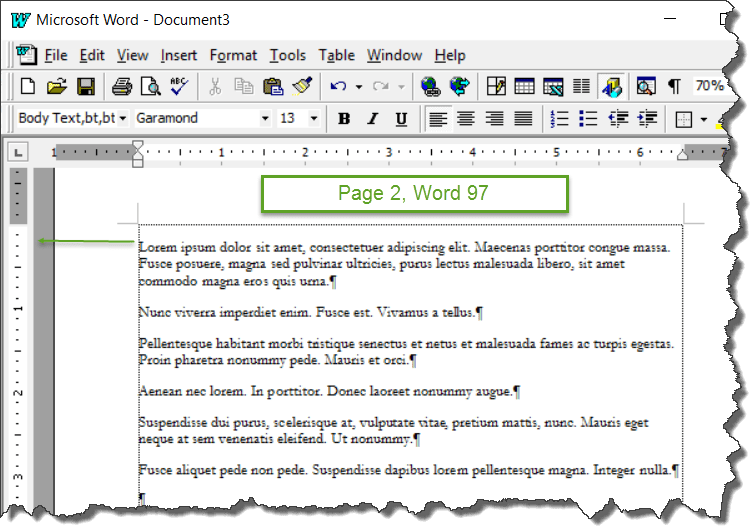Cut the selection with scissors icon
The image size is (751, 528).
coord(215,87)
